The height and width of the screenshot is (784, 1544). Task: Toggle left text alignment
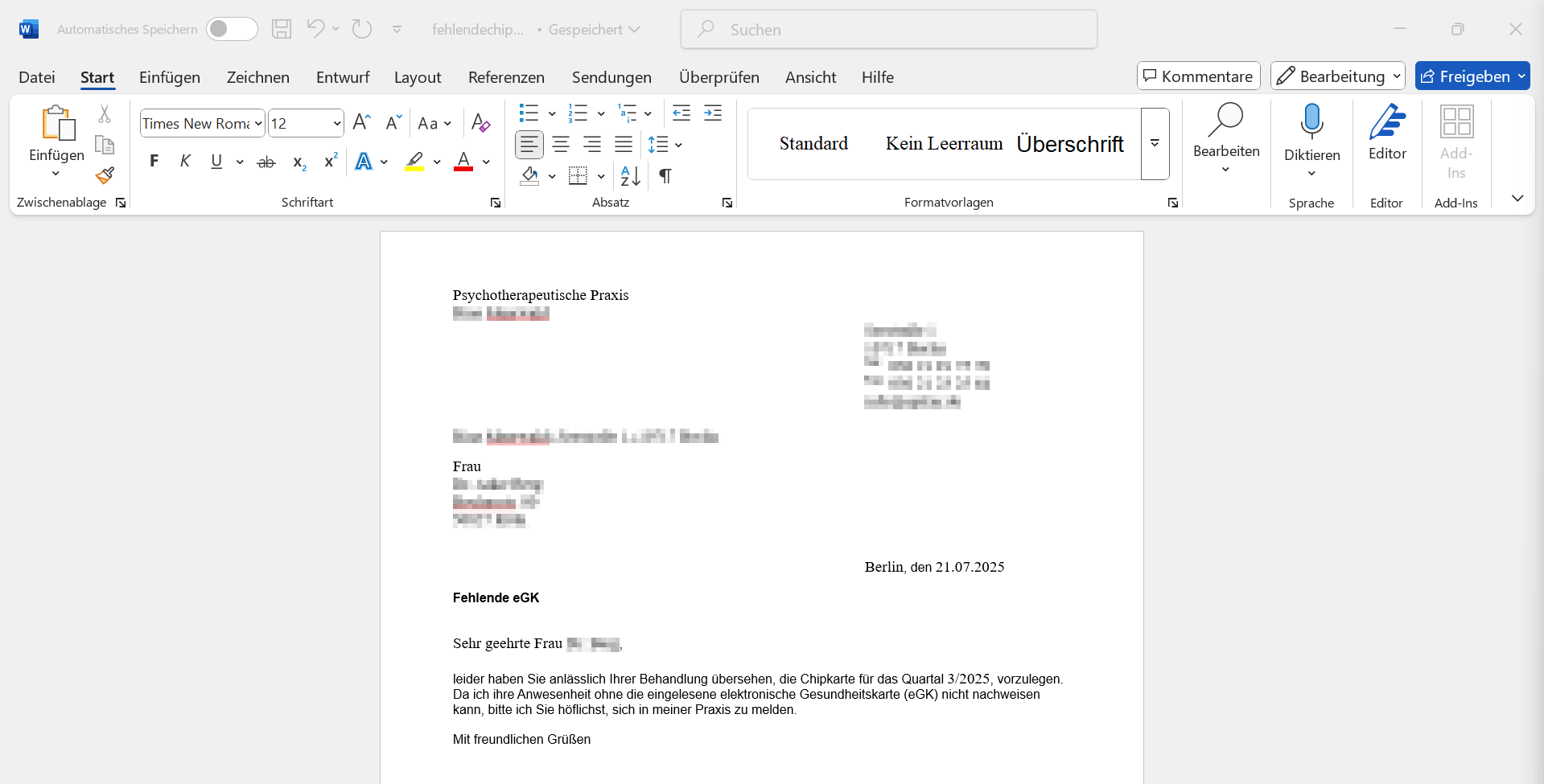tap(529, 145)
